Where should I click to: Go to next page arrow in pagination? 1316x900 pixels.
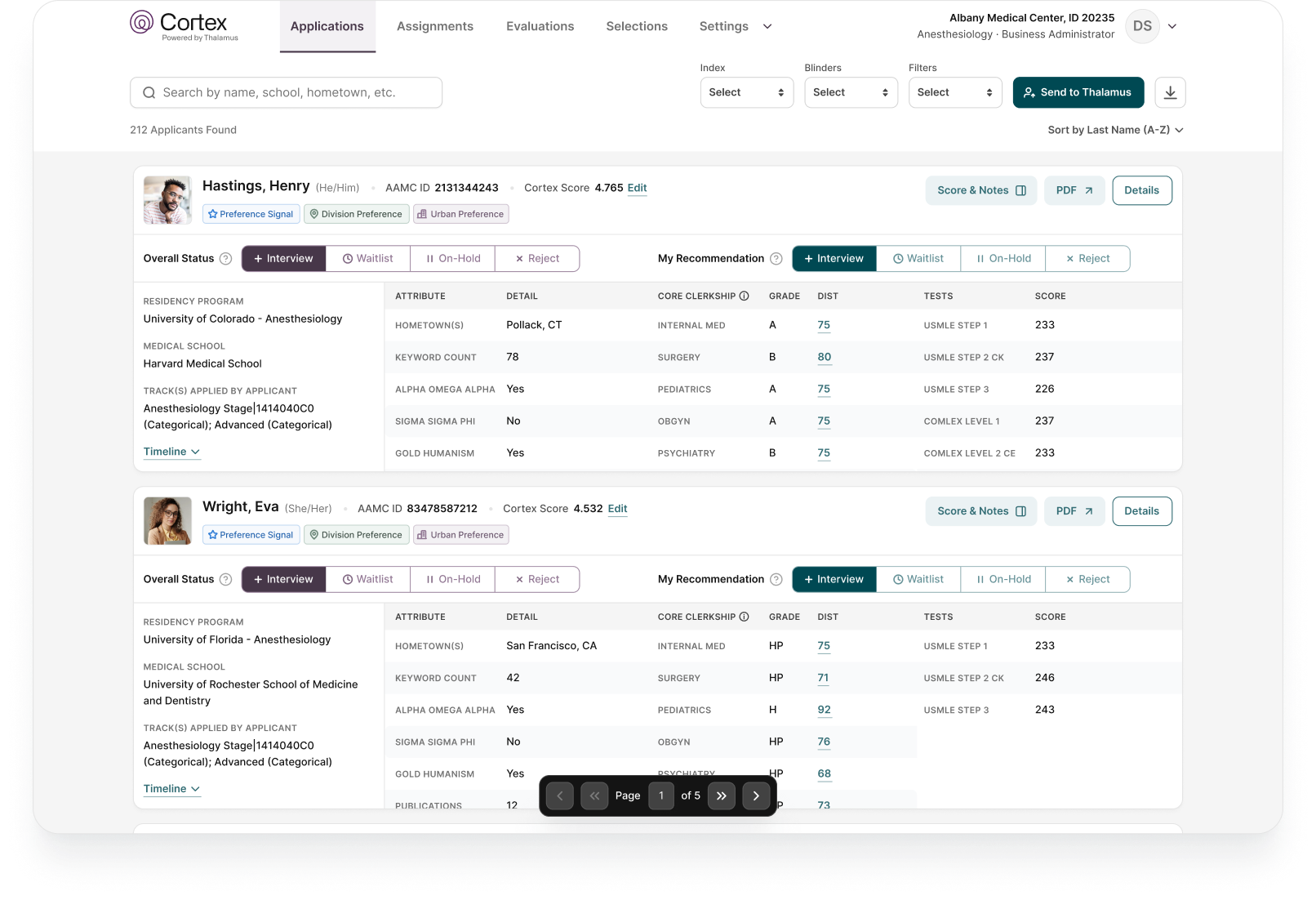(x=756, y=795)
